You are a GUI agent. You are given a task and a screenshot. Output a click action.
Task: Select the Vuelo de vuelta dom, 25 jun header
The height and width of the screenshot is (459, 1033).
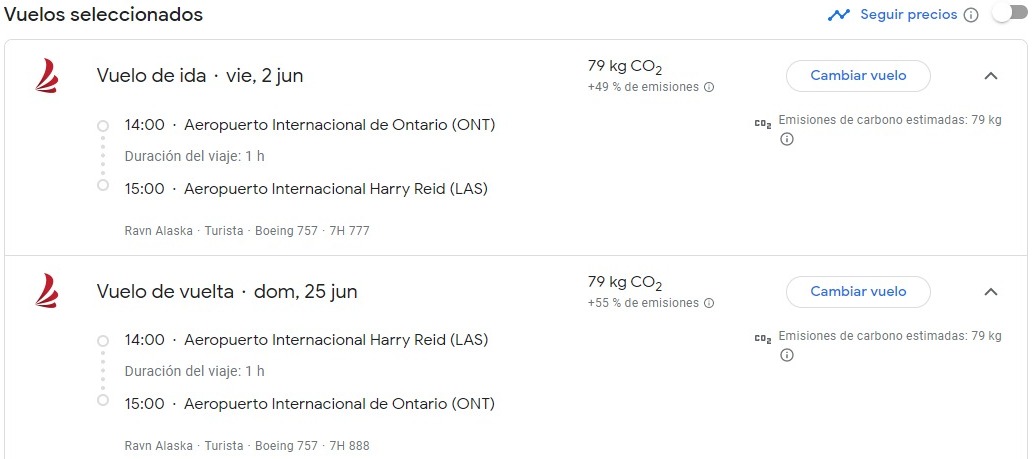pyautogui.click(x=227, y=292)
